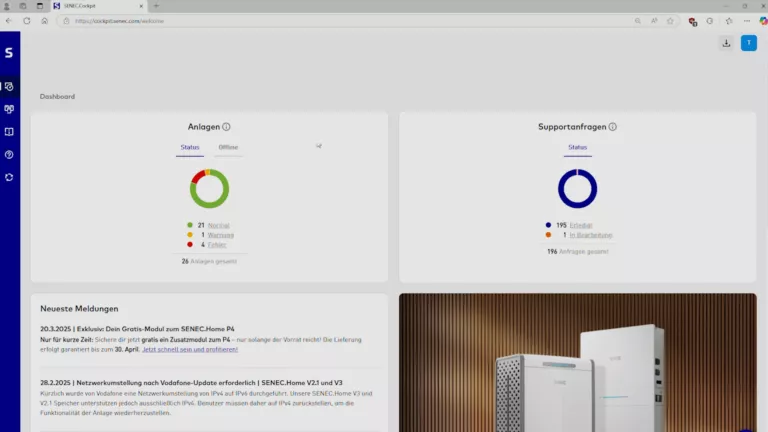Click the circular extension icon left of favorites
768x432 pixels.
(710, 21)
